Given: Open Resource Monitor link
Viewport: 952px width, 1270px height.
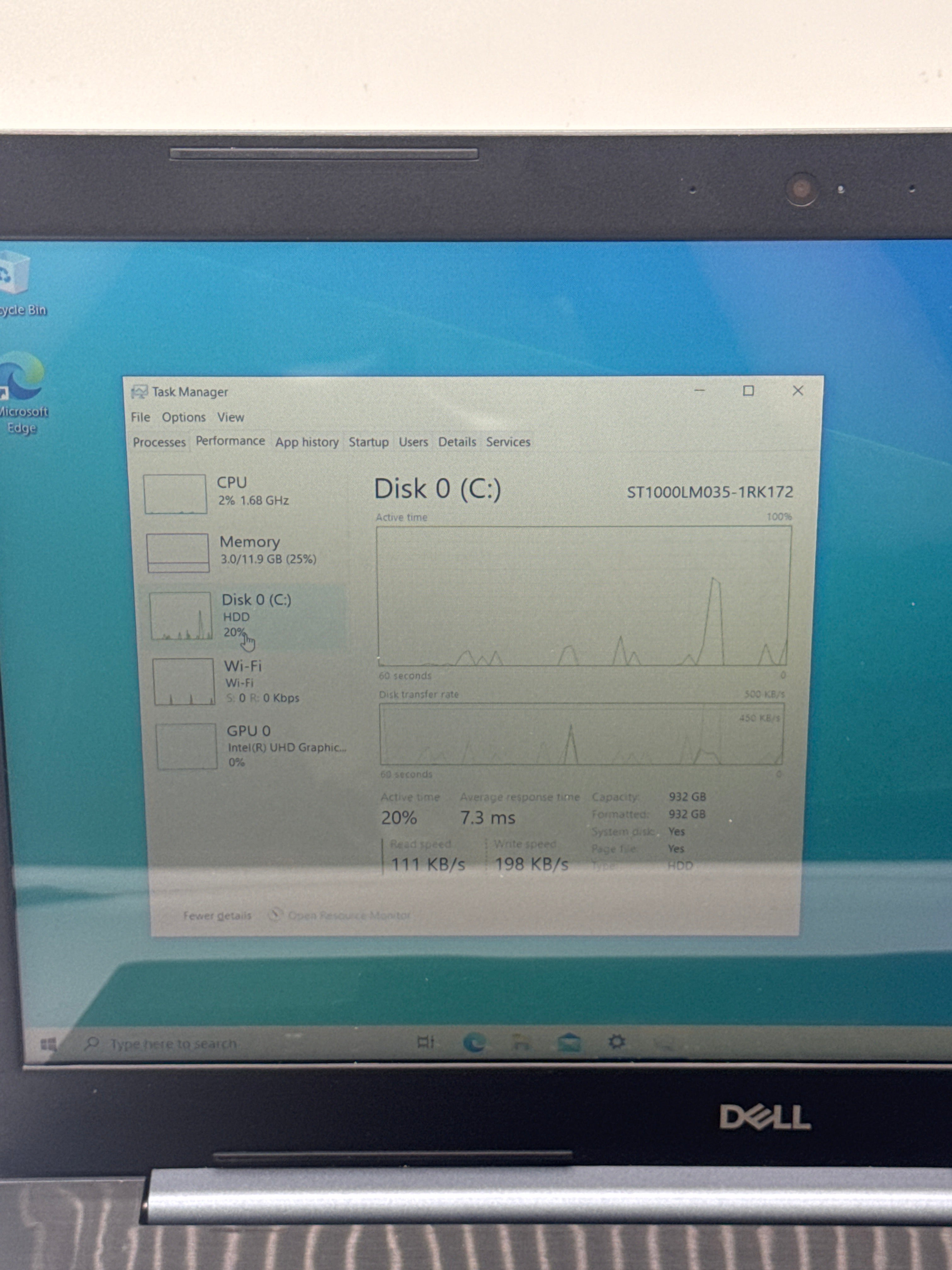Looking at the screenshot, I should point(349,915).
